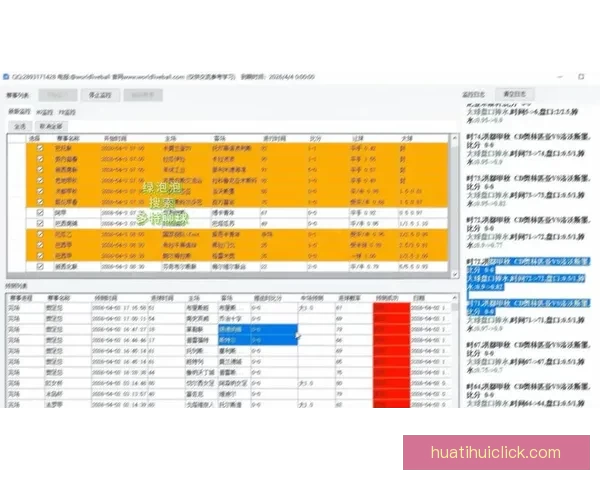Maximize the monitoring window
The image size is (600, 480).
581,77
